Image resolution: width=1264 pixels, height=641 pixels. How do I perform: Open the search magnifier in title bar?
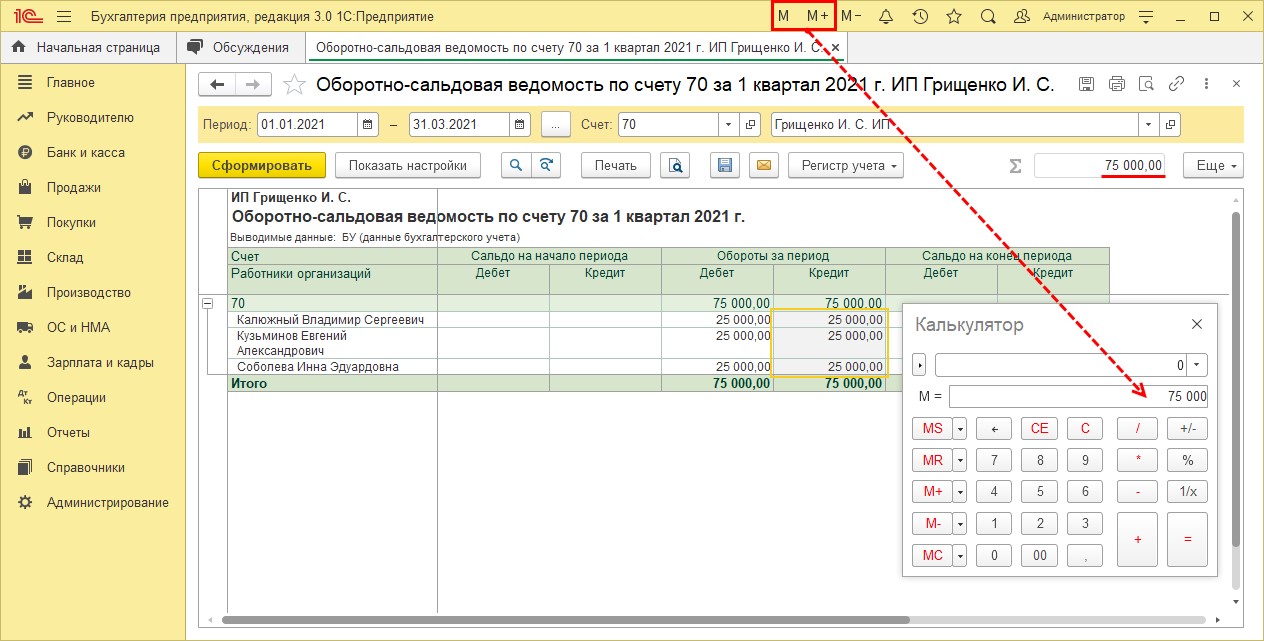click(x=988, y=16)
